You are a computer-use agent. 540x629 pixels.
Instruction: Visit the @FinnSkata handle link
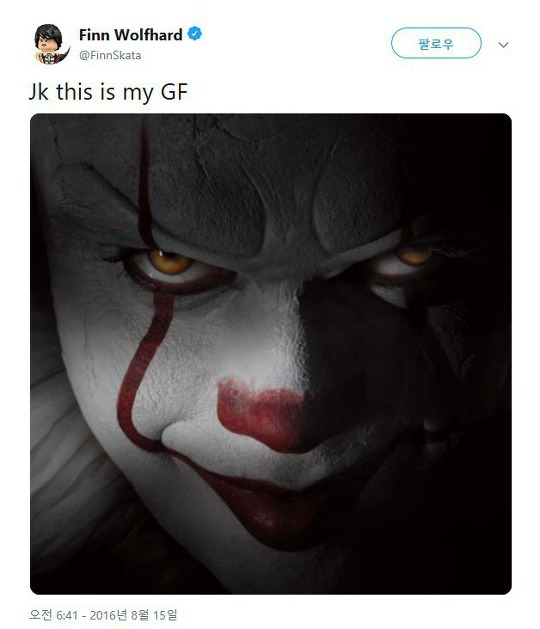(110, 55)
